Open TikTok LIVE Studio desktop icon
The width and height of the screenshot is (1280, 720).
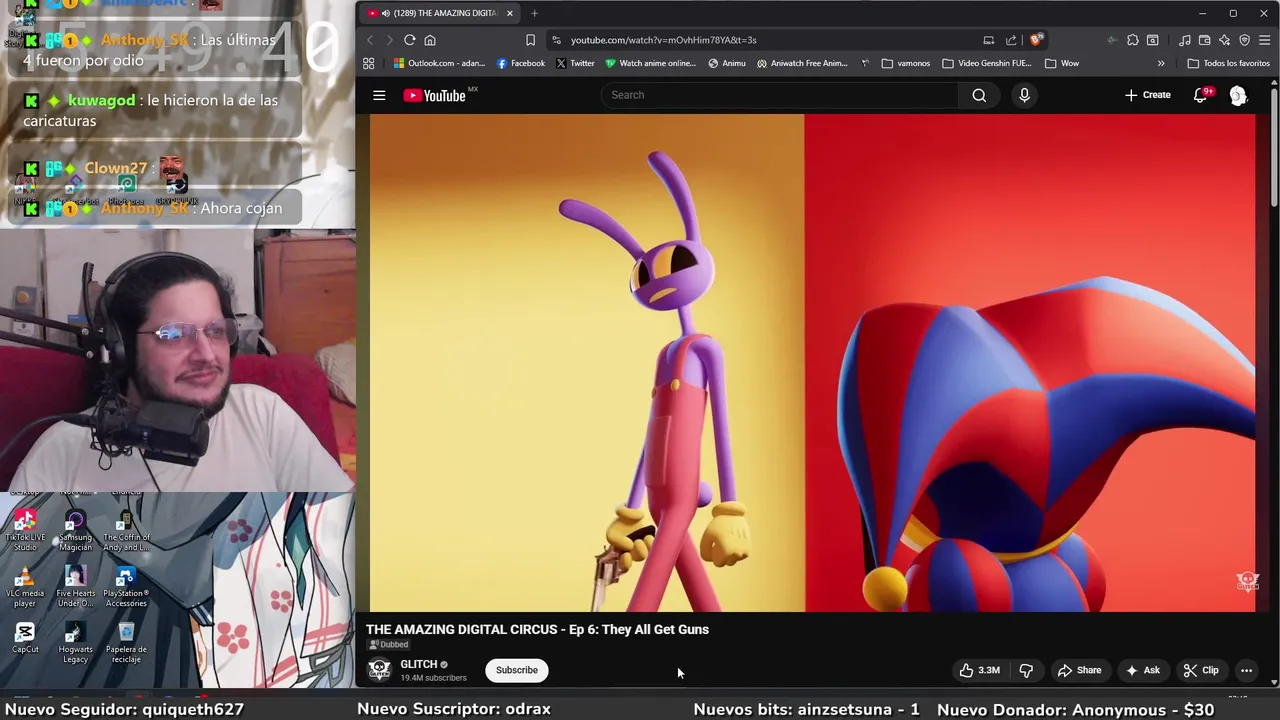[25, 530]
